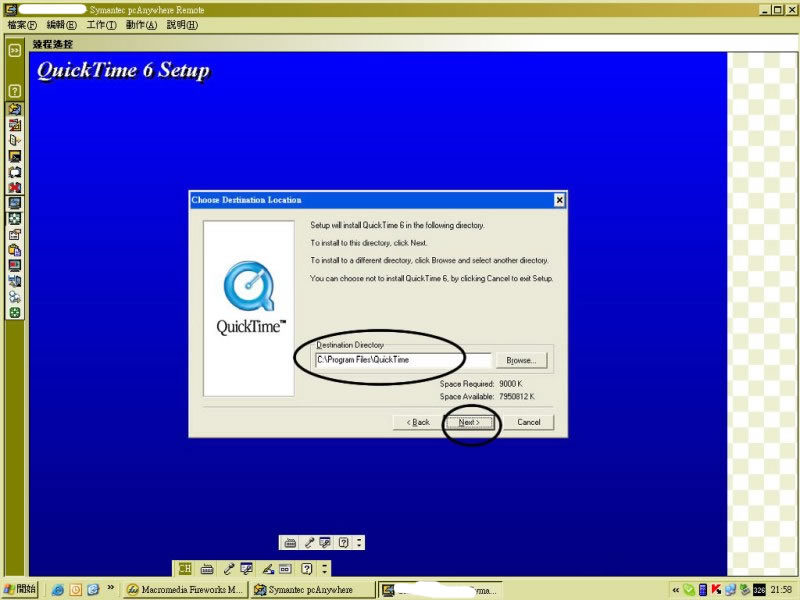The height and width of the screenshot is (600, 800).
Task: Click the microphone icon on the lower language bar
Action: 228,569
